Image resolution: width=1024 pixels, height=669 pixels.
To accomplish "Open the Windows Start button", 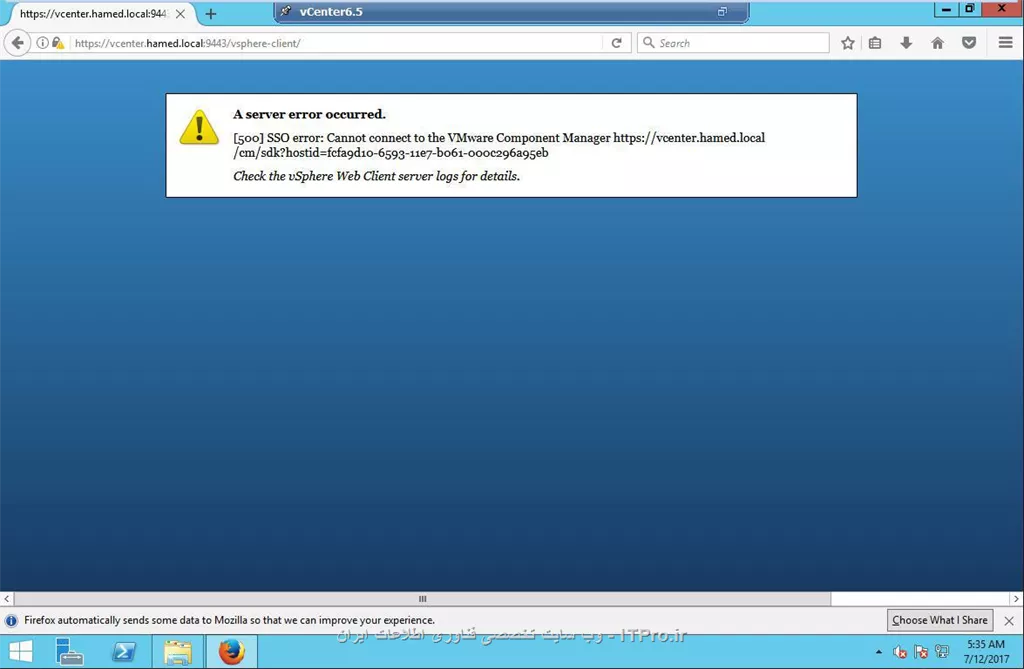I will [x=21, y=652].
